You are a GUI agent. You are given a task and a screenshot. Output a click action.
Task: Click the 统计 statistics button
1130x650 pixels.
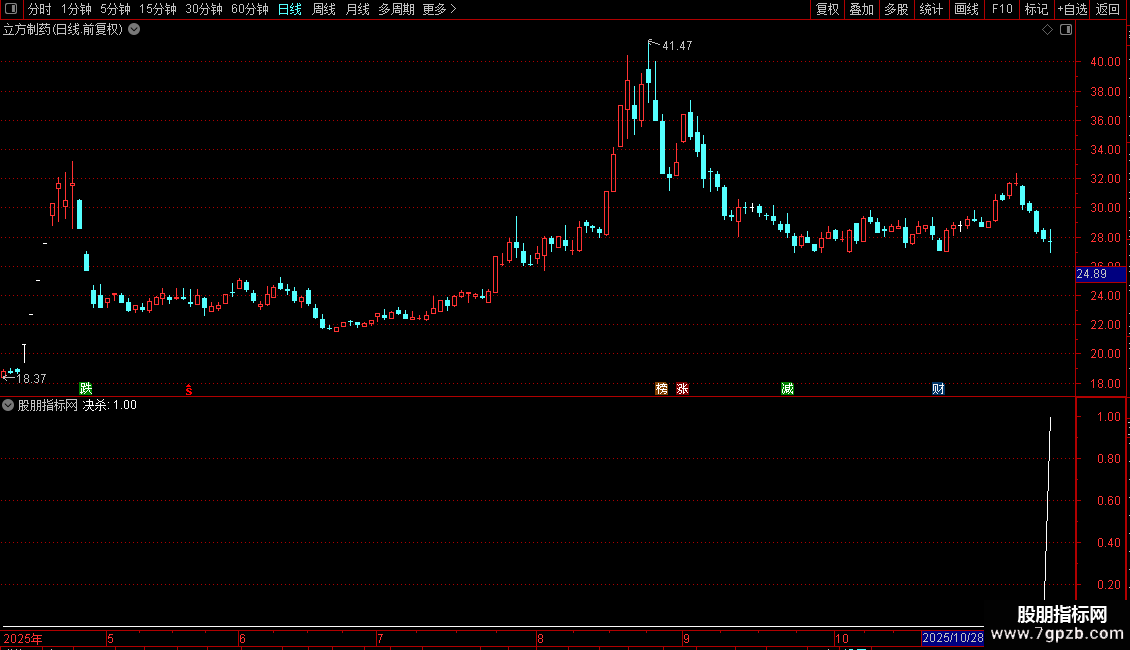pos(930,9)
